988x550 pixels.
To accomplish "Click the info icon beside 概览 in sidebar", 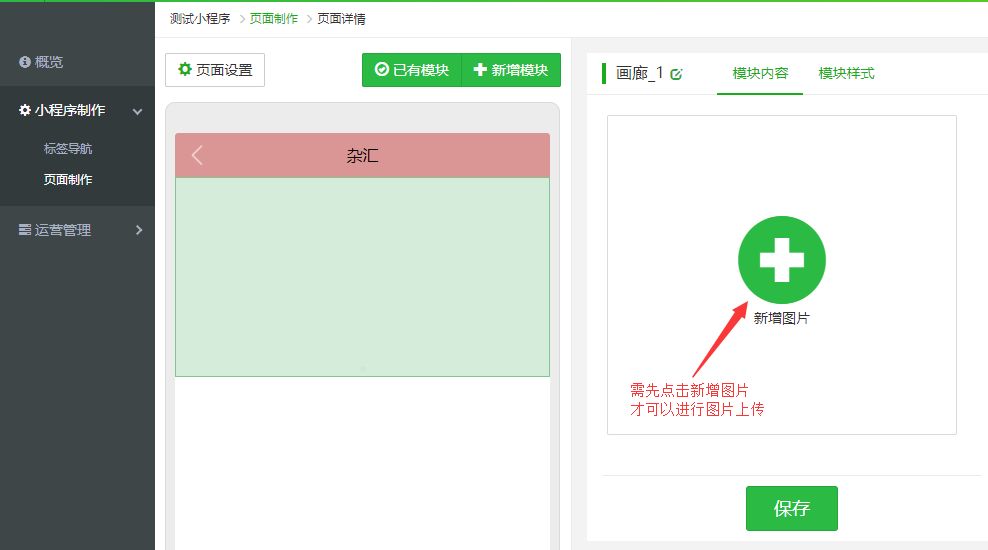I will pyautogui.click(x=25, y=62).
